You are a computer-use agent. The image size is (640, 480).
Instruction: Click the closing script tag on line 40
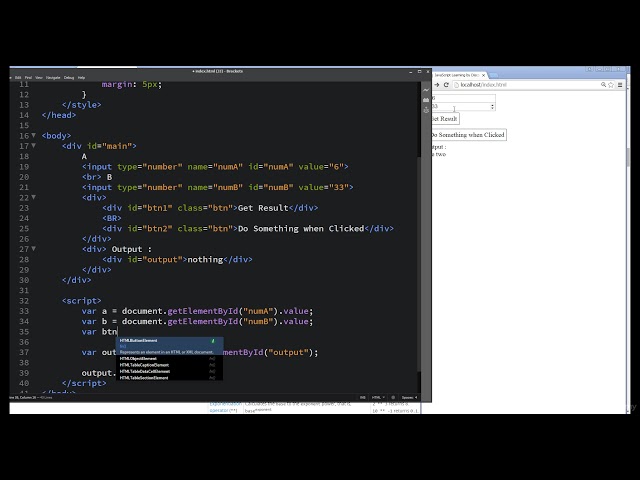[84, 383]
